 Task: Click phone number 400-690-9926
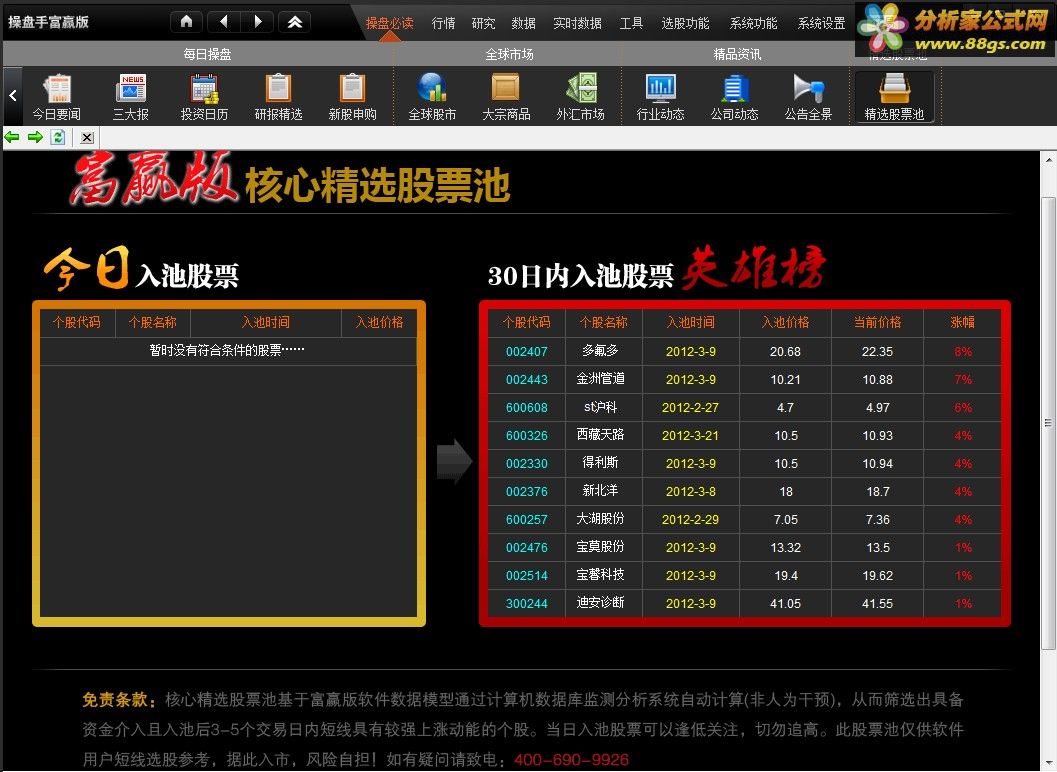[x=571, y=760]
